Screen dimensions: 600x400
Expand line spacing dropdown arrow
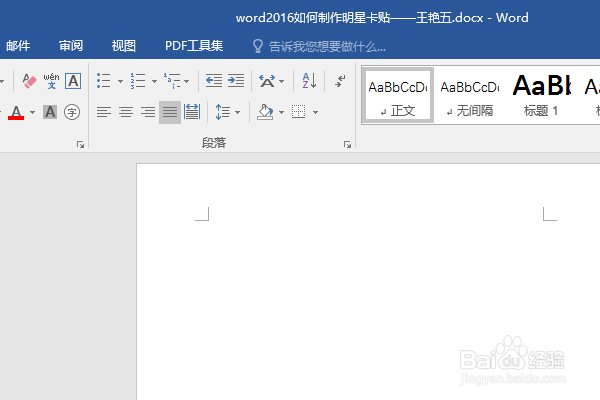coord(238,113)
